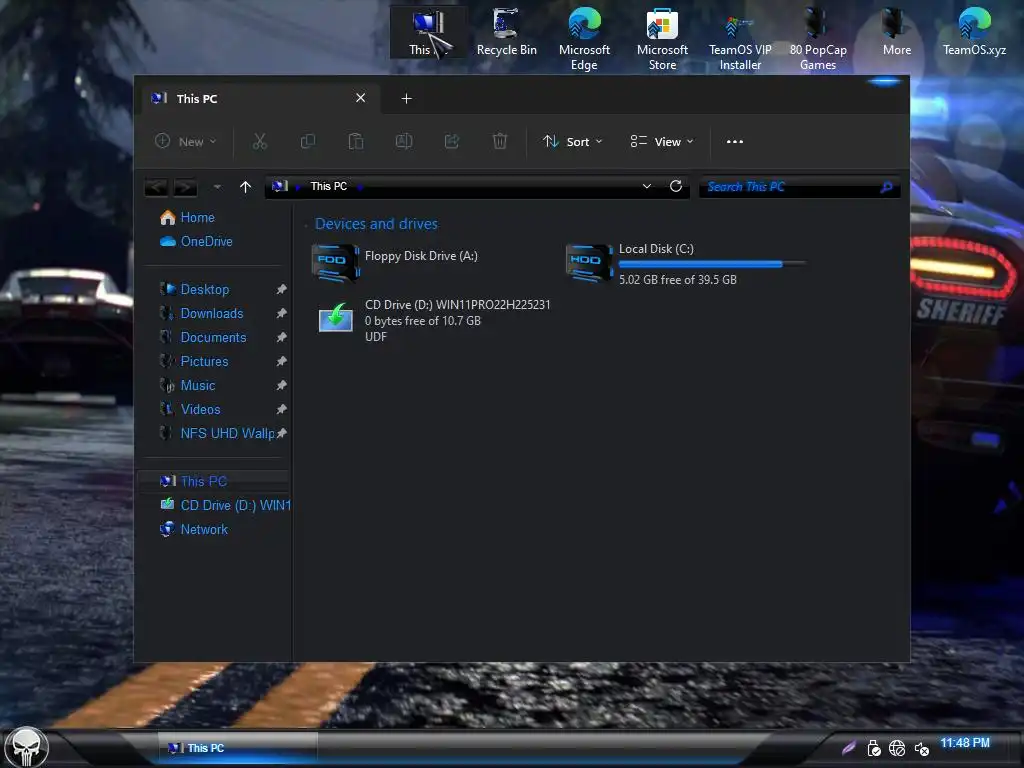Click the muted volume tray icon
Screen dimensions: 1024x768
click(921, 749)
